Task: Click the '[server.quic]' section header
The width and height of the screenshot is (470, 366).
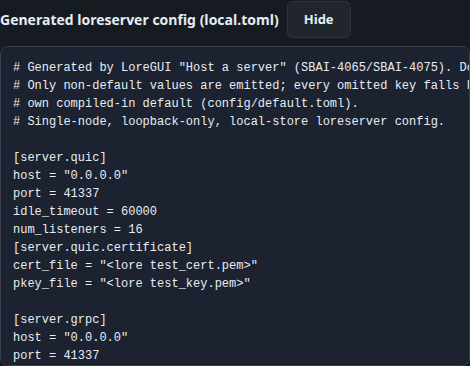Action: [60, 157]
